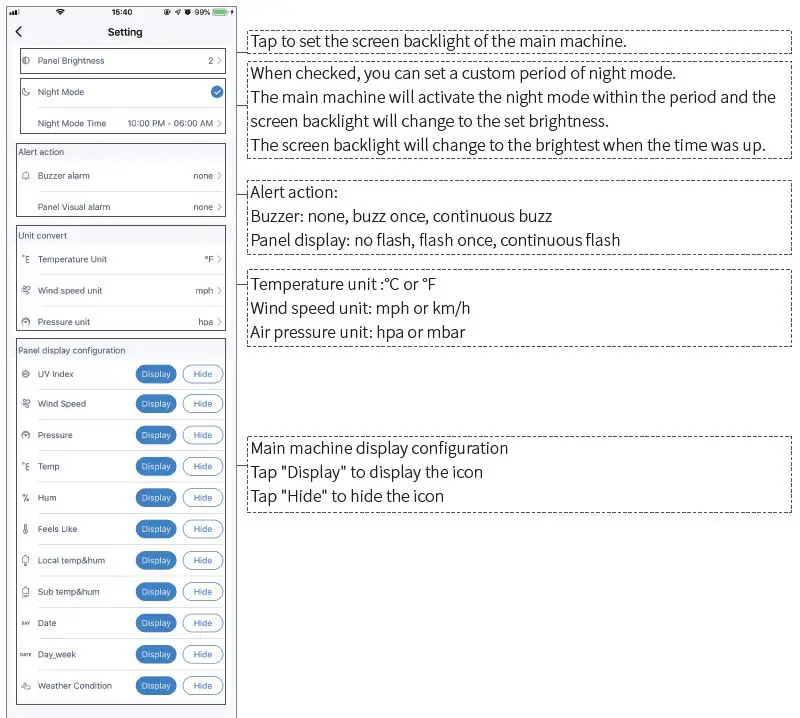Select Display for Local temp&hum
This screenshot has height=718, width=800.
156,560
